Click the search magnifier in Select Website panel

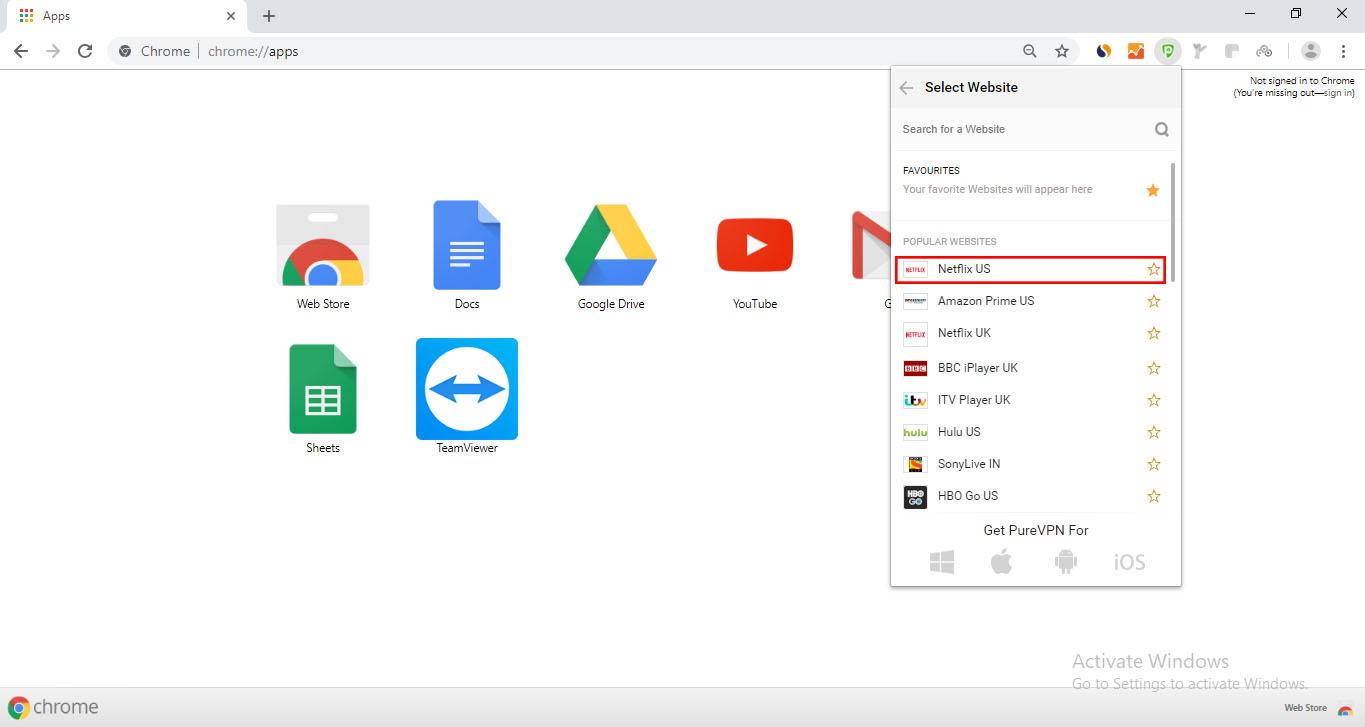1161,129
